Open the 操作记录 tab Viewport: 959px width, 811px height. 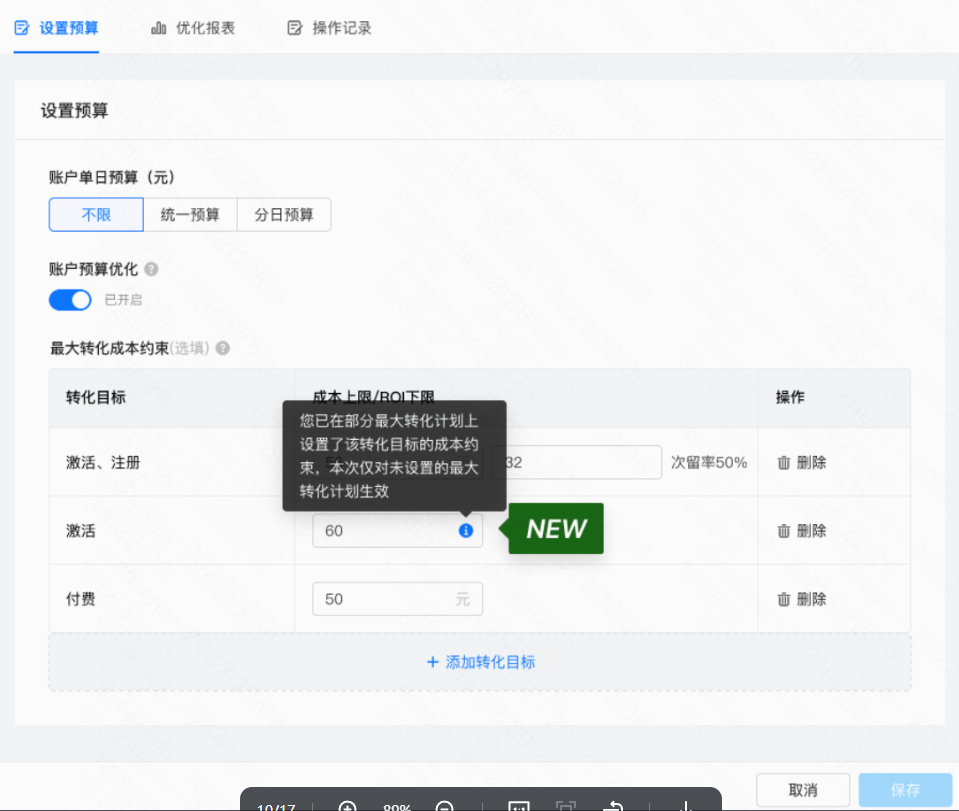[329, 28]
